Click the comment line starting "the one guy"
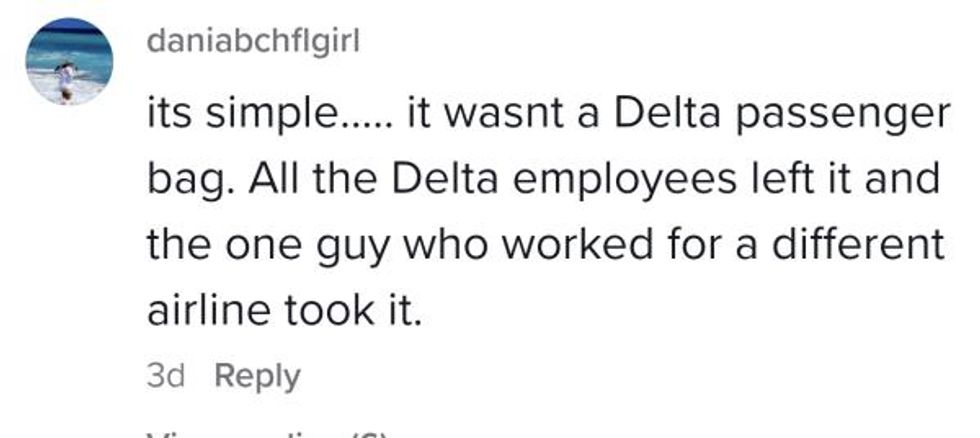 click(x=545, y=246)
